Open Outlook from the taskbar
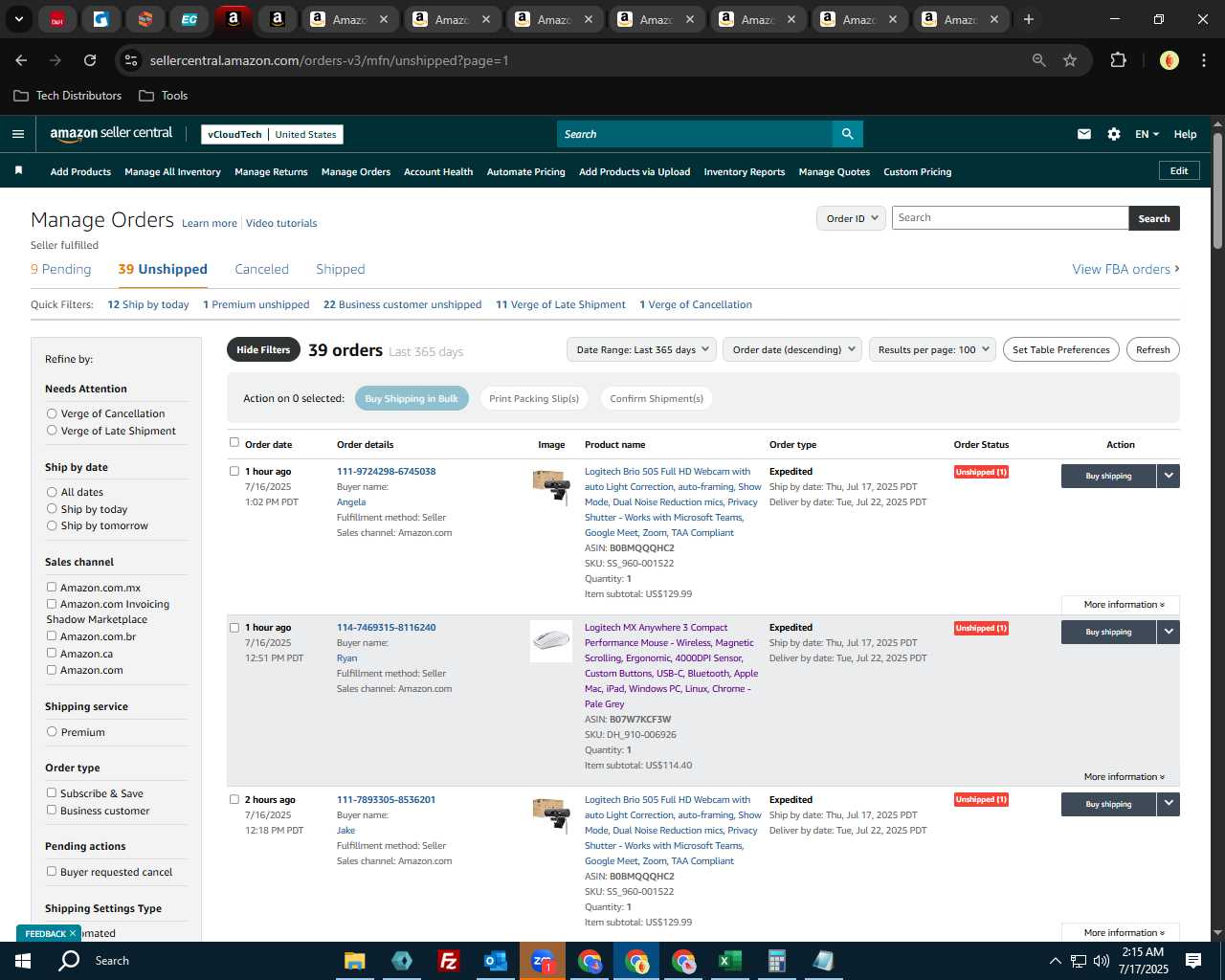Screen dimensions: 1225x980 [495, 961]
